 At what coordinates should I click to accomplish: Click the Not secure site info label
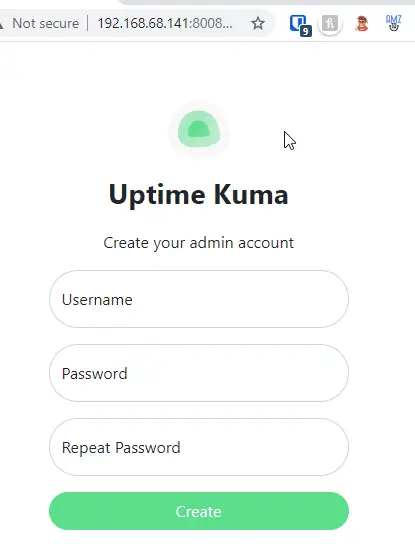[x=45, y=24]
